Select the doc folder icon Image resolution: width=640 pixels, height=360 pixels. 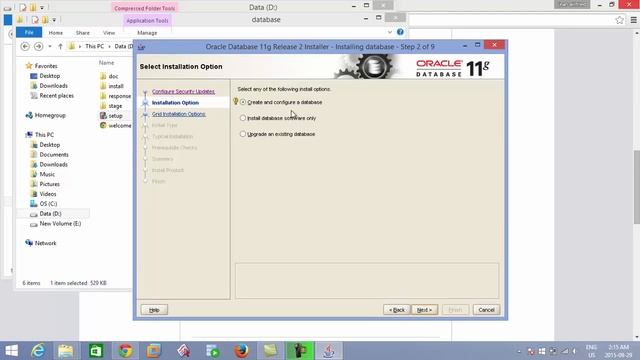pyautogui.click(x=103, y=76)
